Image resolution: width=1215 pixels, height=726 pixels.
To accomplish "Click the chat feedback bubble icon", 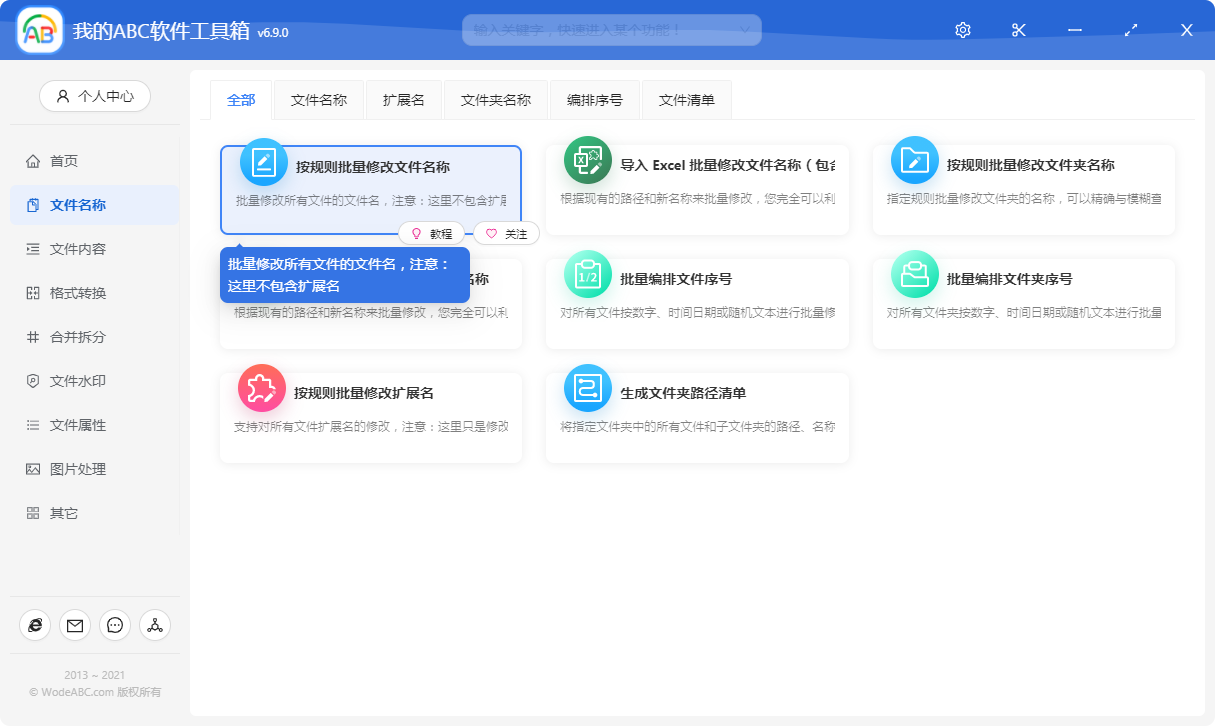I will pyautogui.click(x=115, y=624).
